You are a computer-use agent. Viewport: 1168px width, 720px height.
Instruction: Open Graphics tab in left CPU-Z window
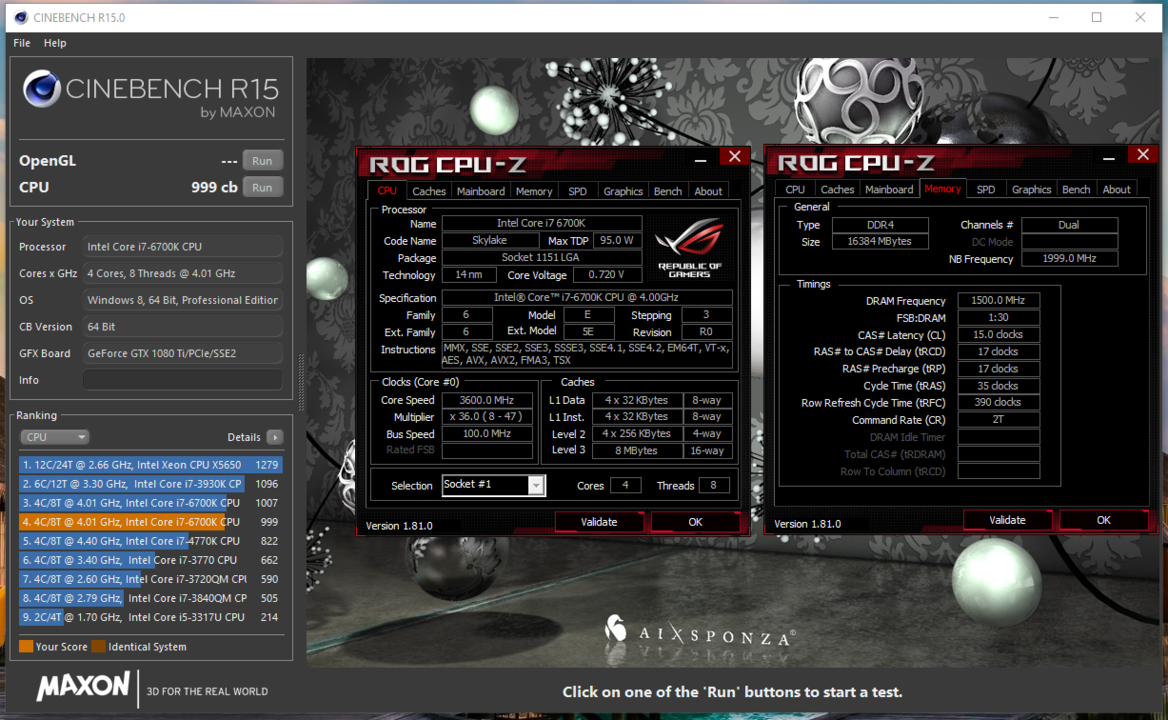click(x=623, y=191)
